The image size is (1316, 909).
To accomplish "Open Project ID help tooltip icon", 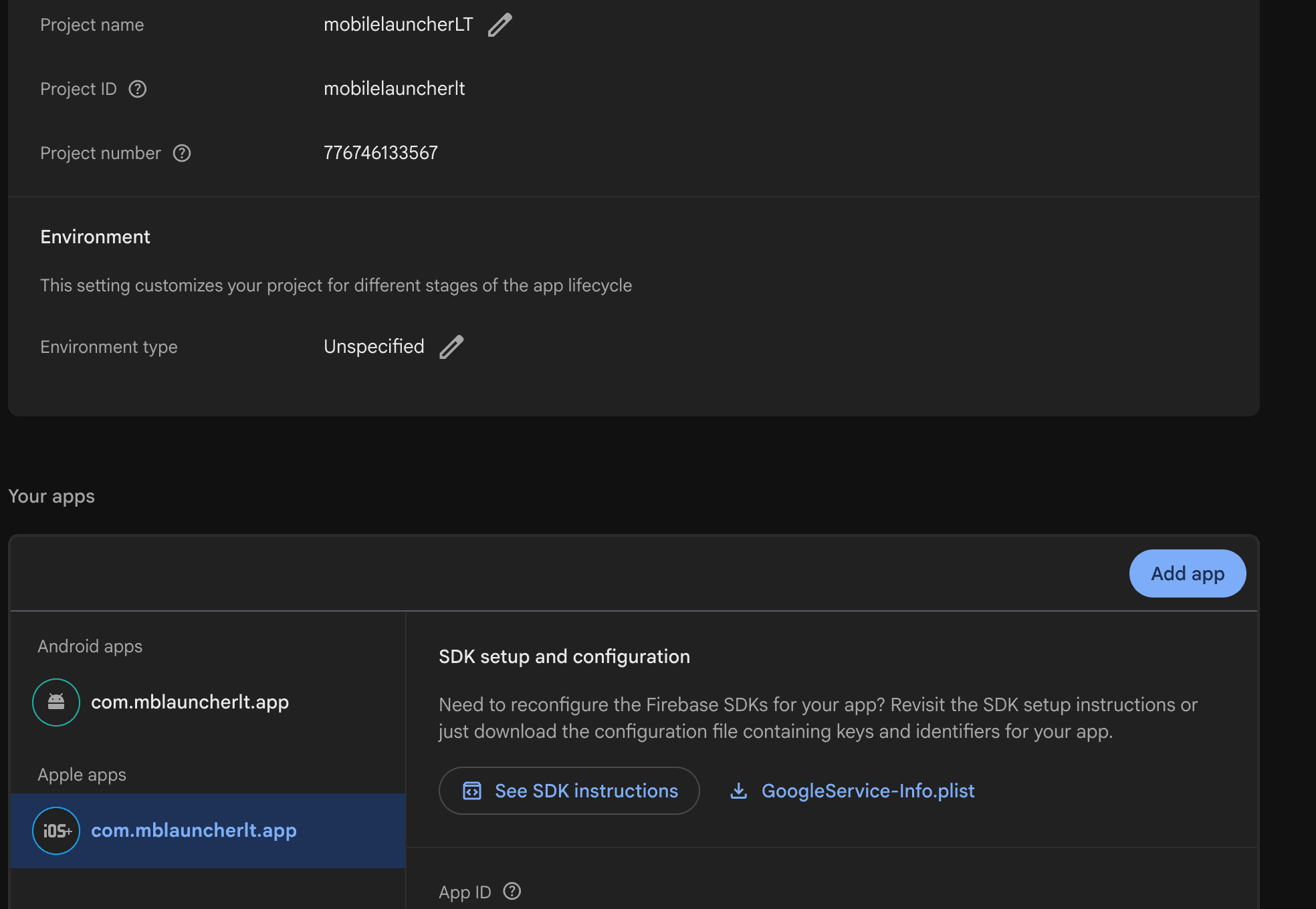I will point(138,89).
